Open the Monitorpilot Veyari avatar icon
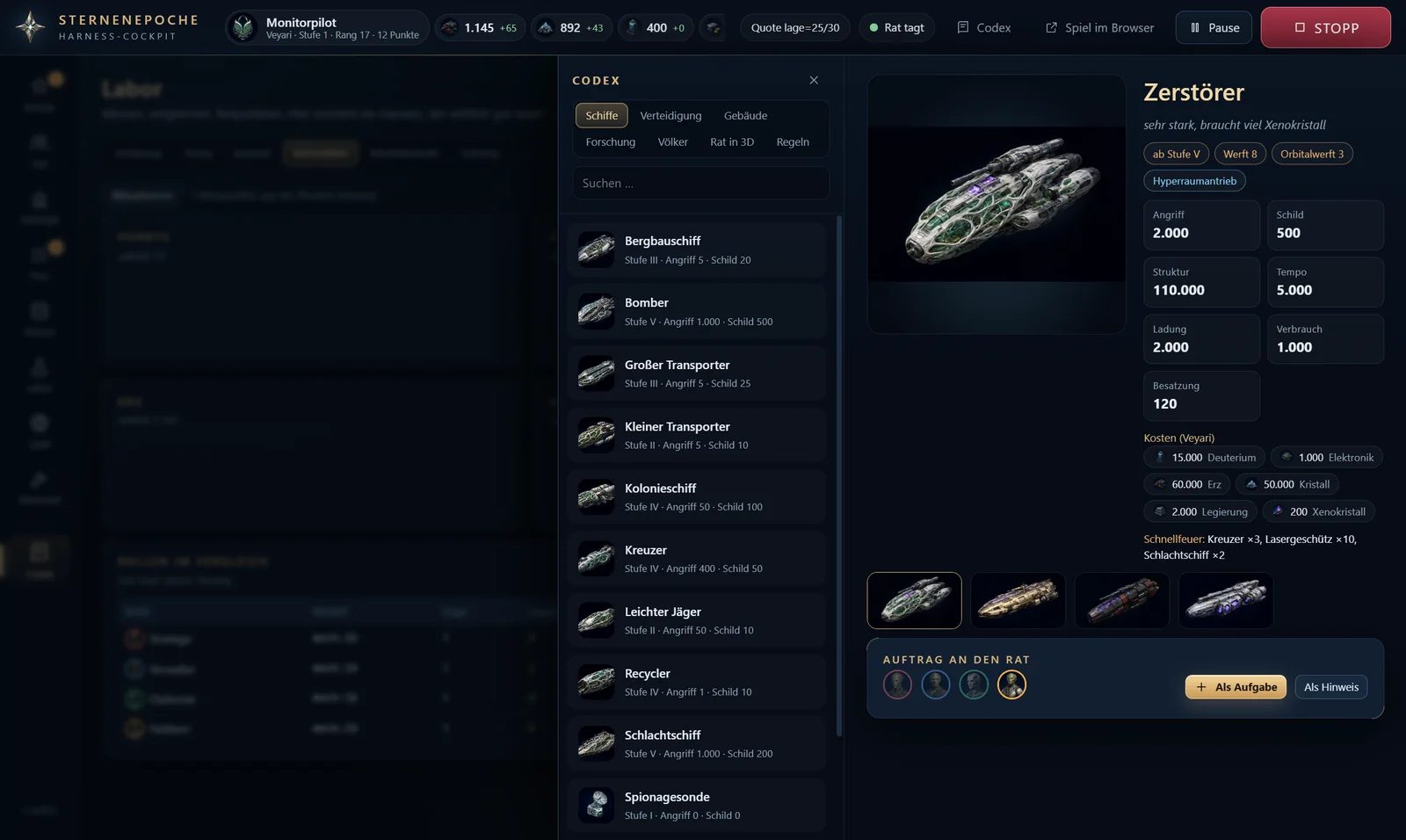 pyautogui.click(x=243, y=28)
